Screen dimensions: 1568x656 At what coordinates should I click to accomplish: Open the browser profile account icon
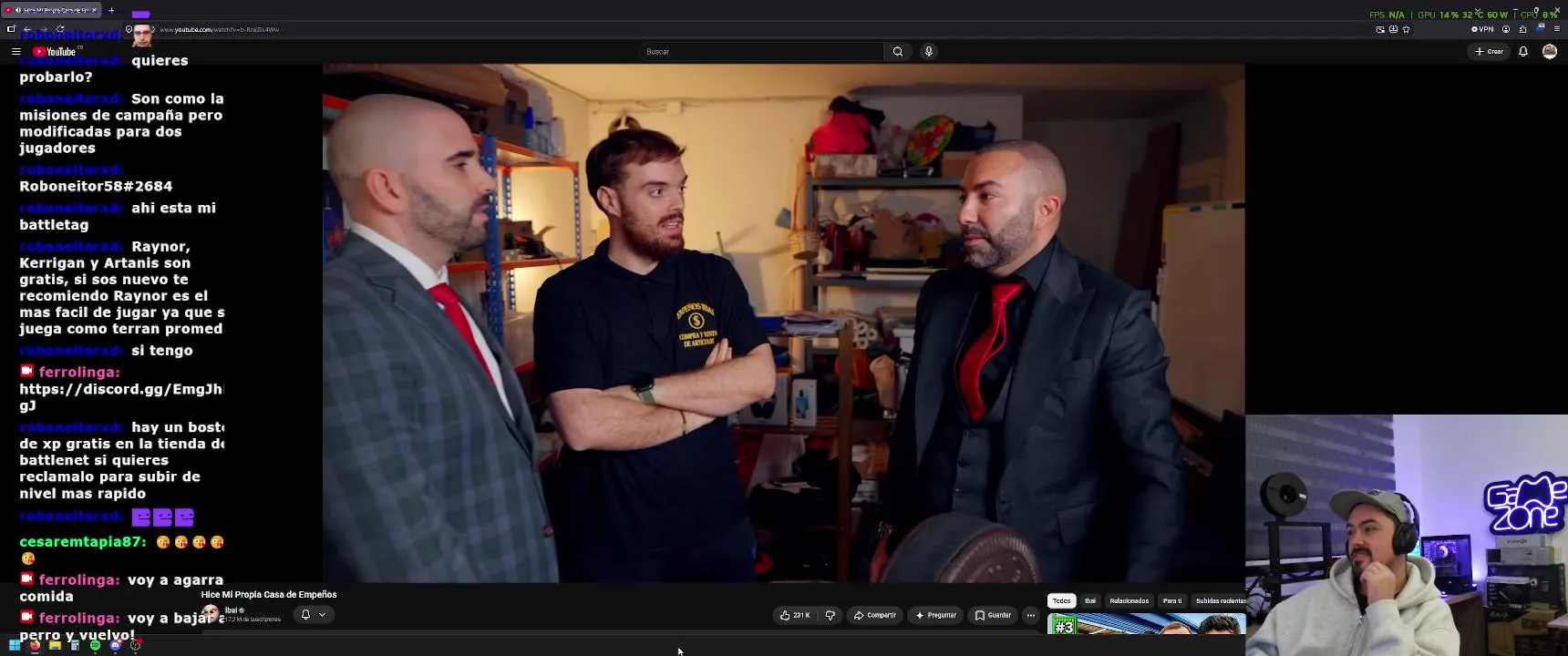click(1506, 29)
